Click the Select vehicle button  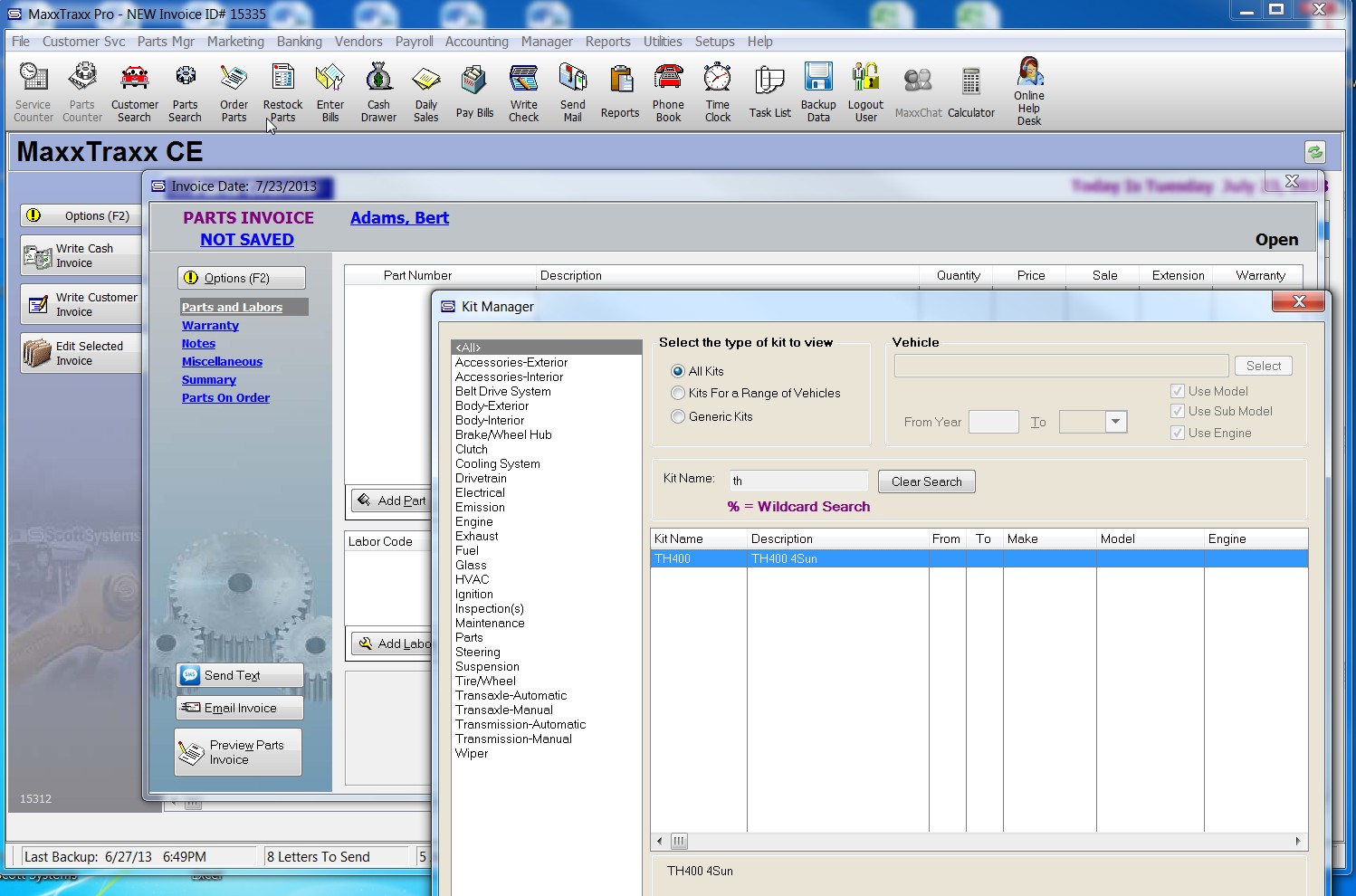(x=1263, y=366)
